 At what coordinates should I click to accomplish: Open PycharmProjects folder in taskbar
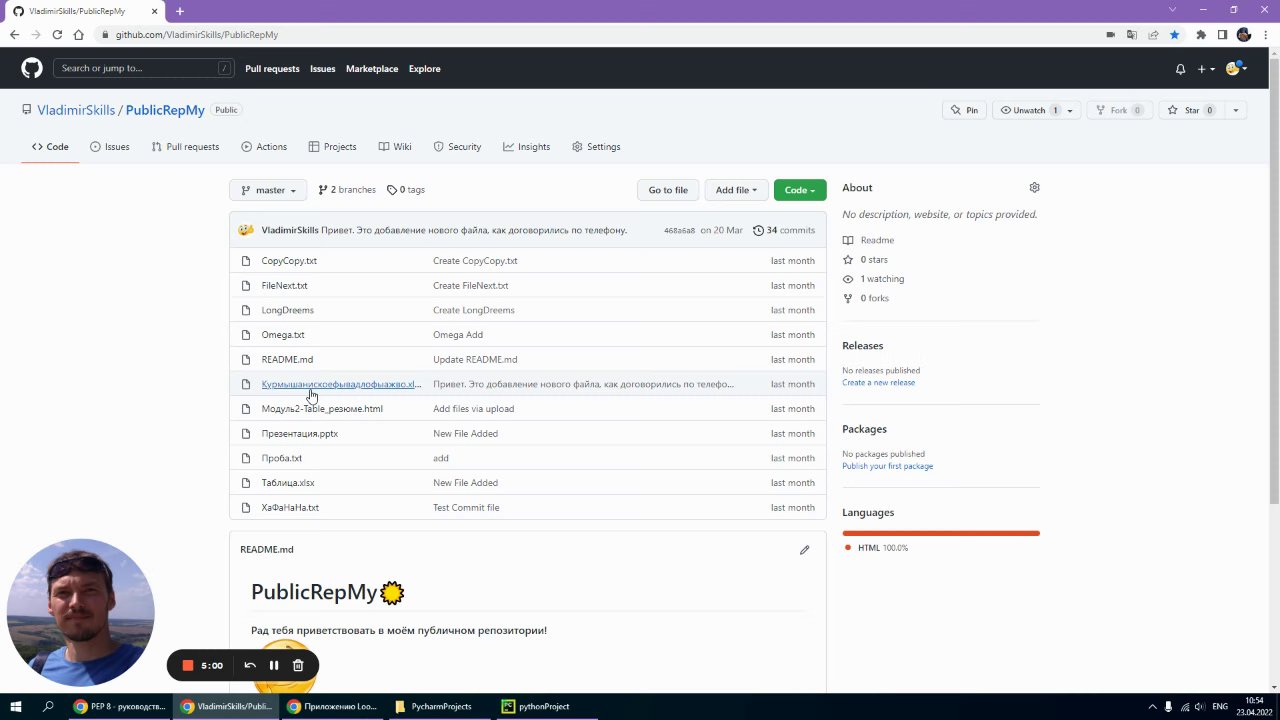(x=433, y=706)
